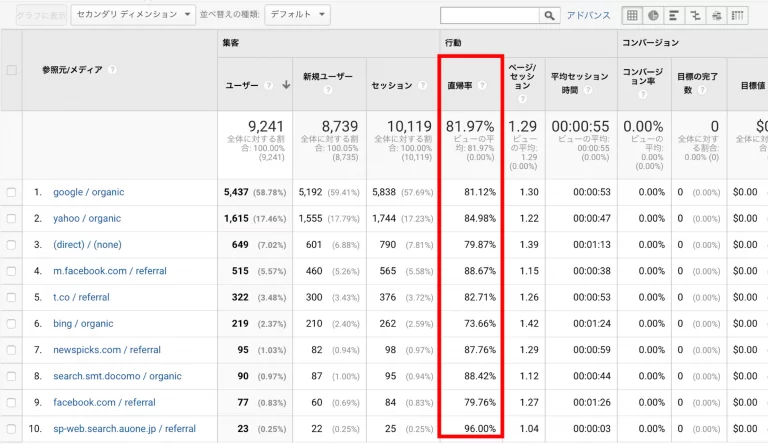Viewport: 768px width, 444px height.
Task: Check the search.smt.docomo / organic checkbox
Action: [x=11, y=376]
